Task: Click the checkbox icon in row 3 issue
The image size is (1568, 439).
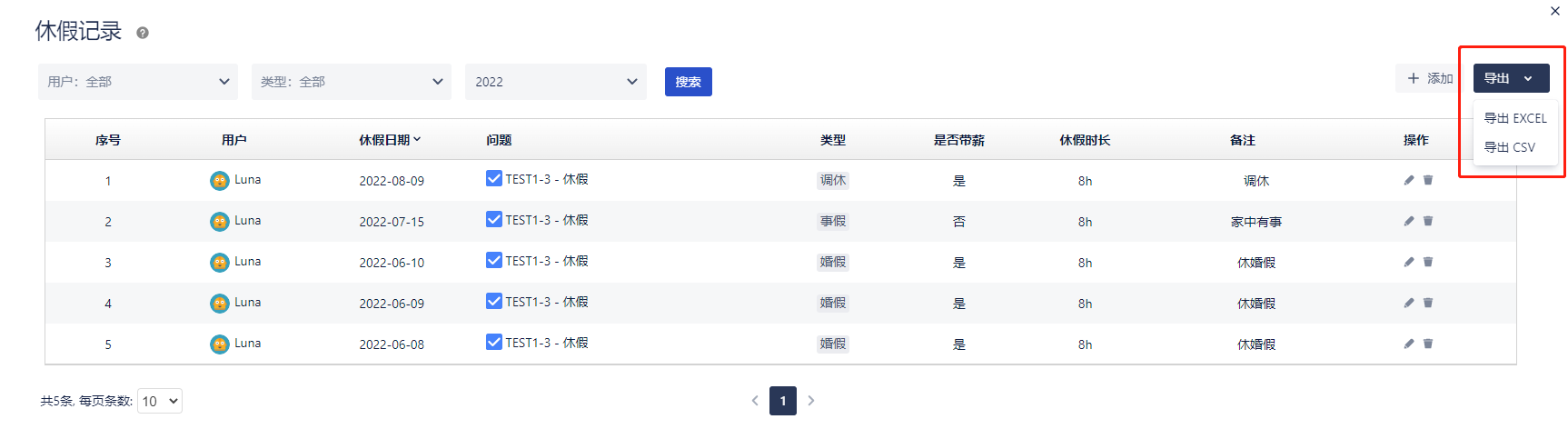Action: pos(494,260)
